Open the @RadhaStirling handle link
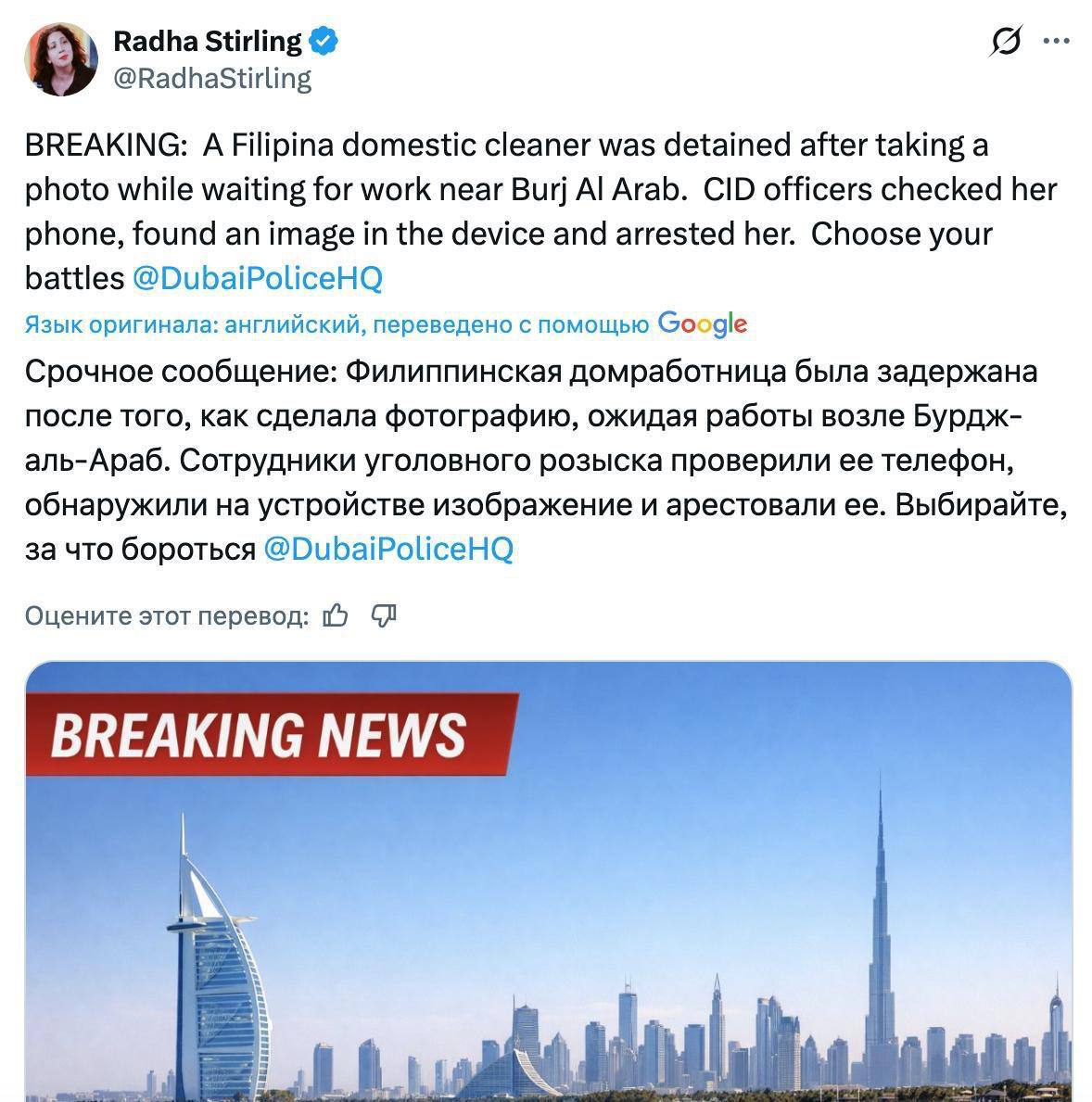The height and width of the screenshot is (1102, 1092). (x=212, y=79)
